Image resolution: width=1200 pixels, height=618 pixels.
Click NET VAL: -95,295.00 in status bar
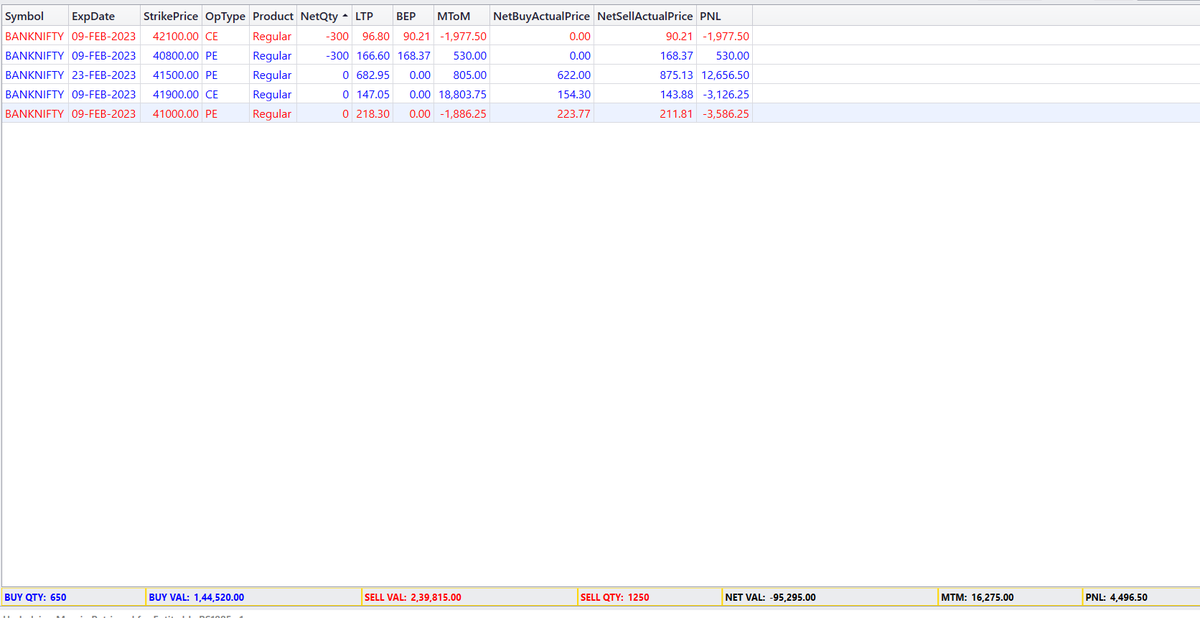pos(770,598)
